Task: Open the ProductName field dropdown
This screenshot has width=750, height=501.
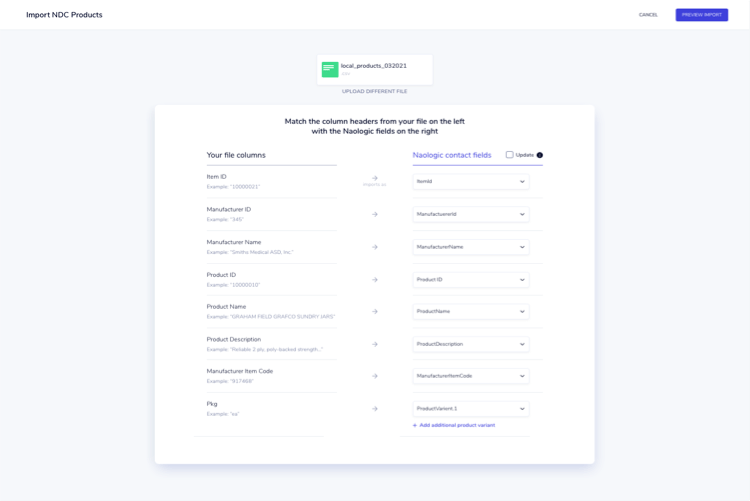Action: [x=471, y=312]
